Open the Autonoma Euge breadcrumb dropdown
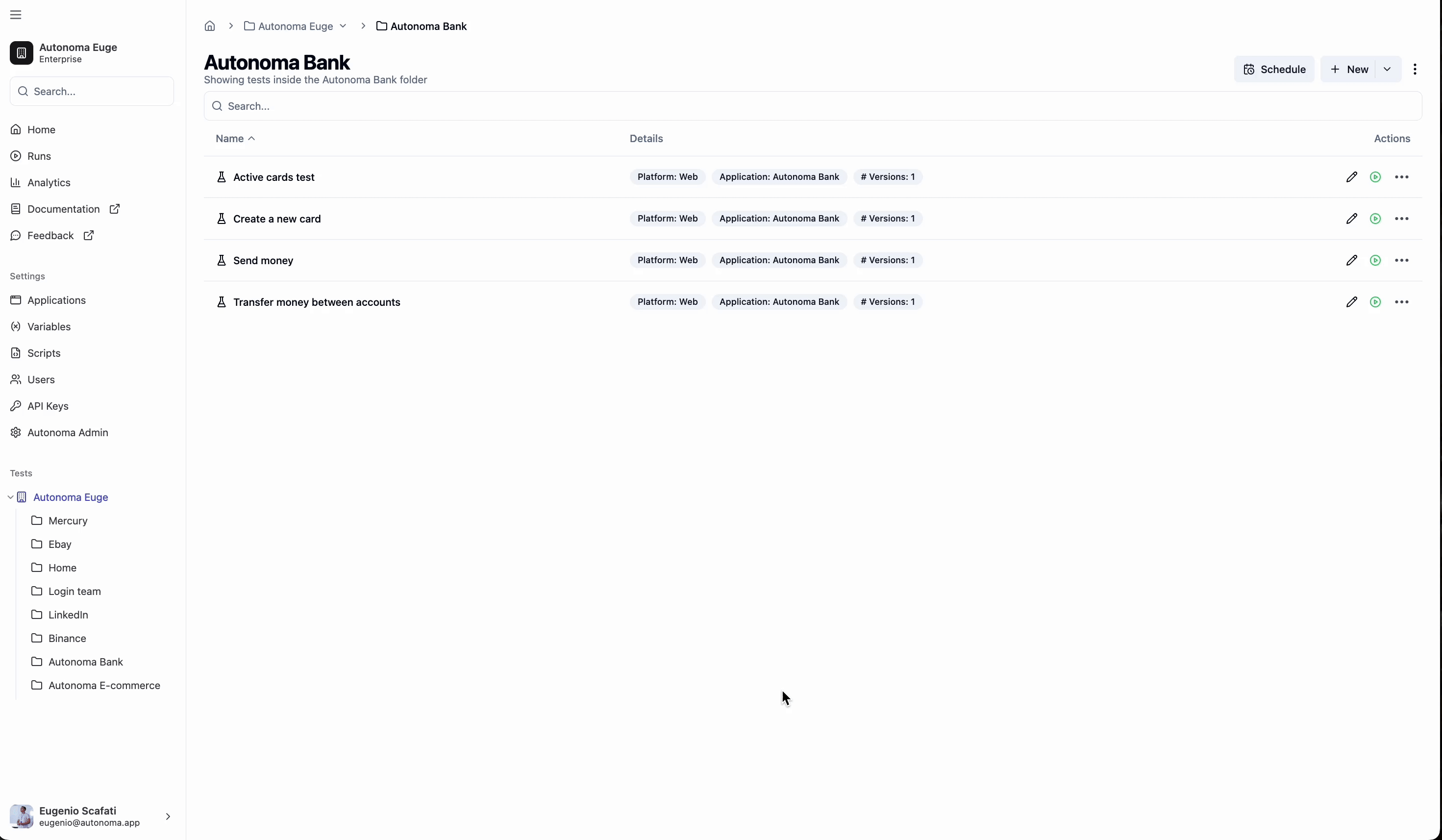This screenshot has width=1442, height=840. click(343, 26)
